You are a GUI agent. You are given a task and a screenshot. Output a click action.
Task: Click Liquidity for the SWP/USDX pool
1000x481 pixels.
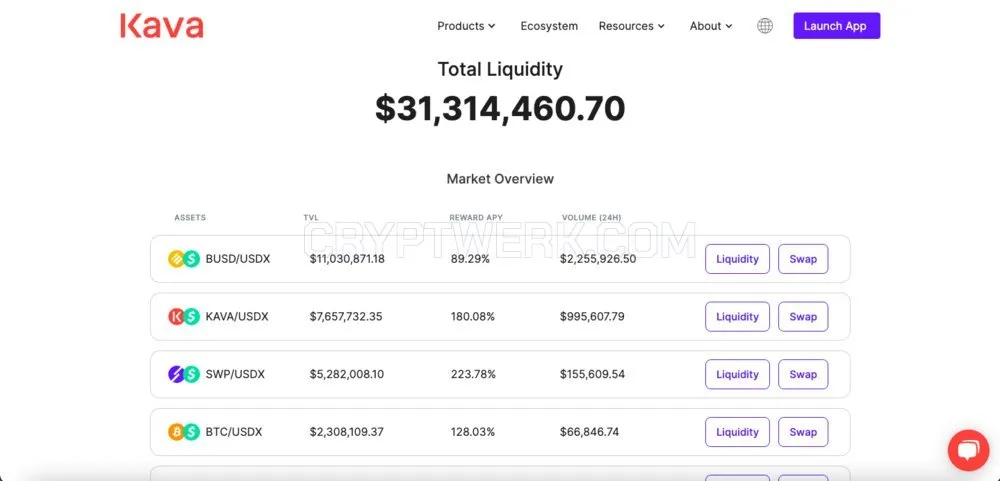[737, 374]
